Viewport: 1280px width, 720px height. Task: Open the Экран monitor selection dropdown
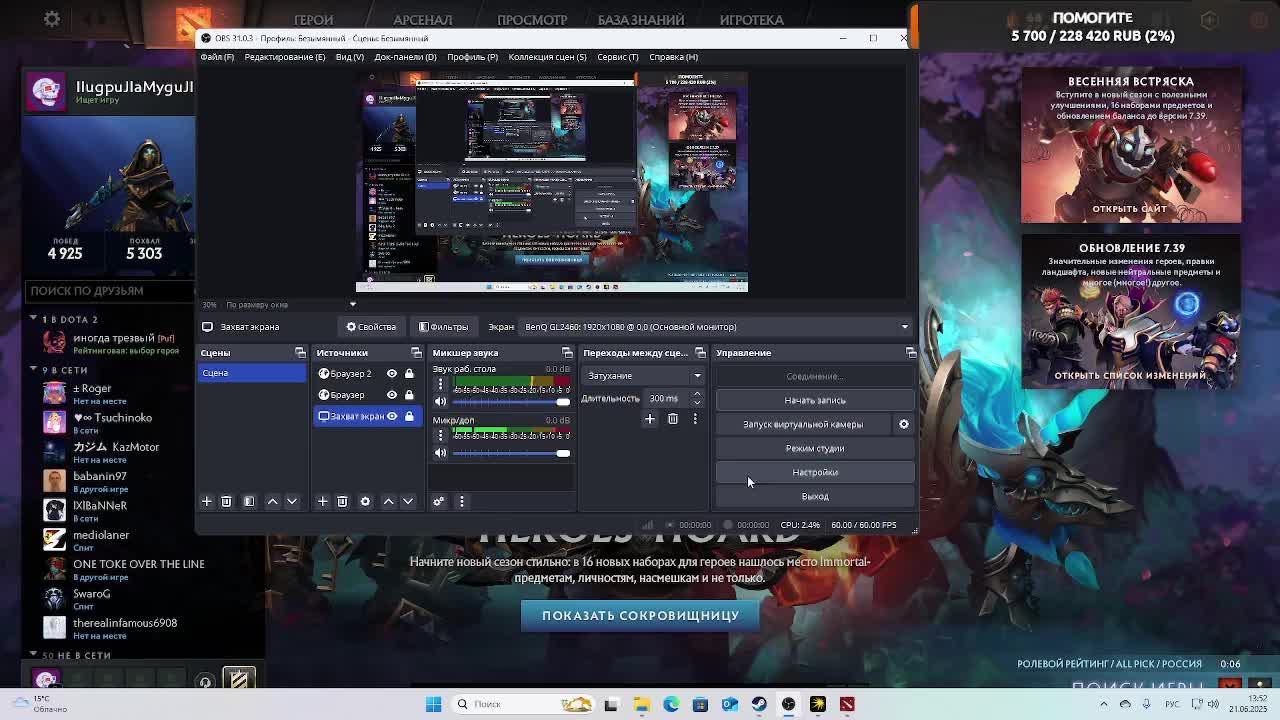(x=716, y=327)
